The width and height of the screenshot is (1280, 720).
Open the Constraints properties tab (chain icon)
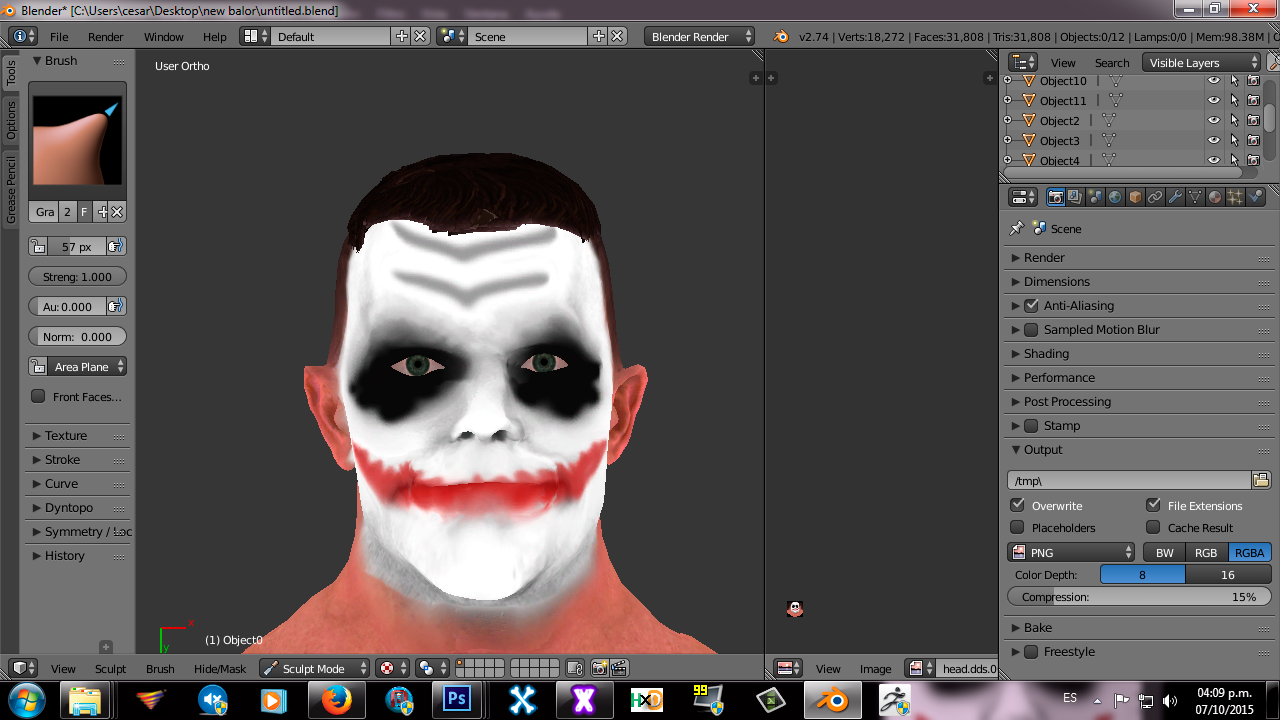pos(1155,197)
